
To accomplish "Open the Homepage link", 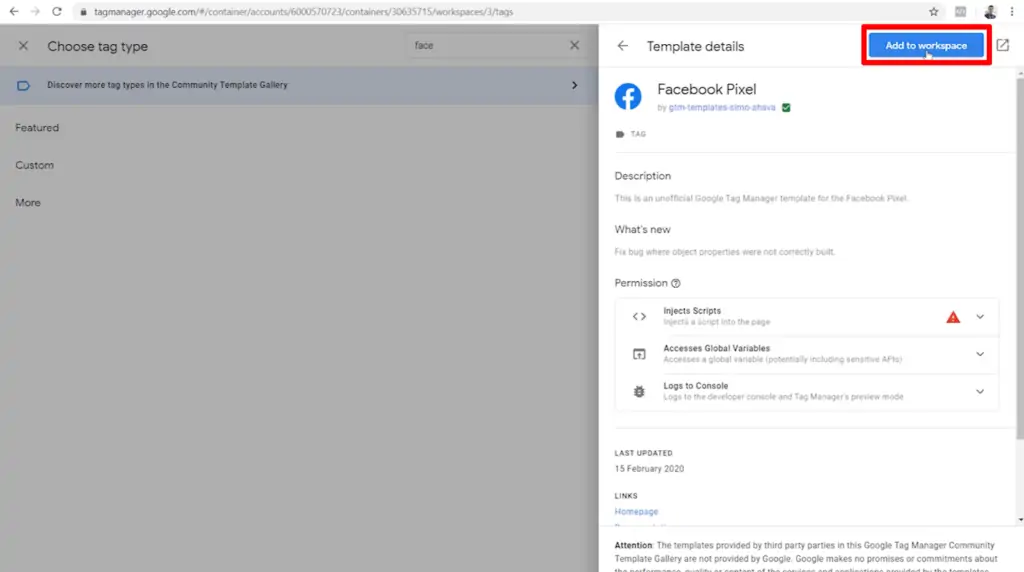I will coord(636,512).
